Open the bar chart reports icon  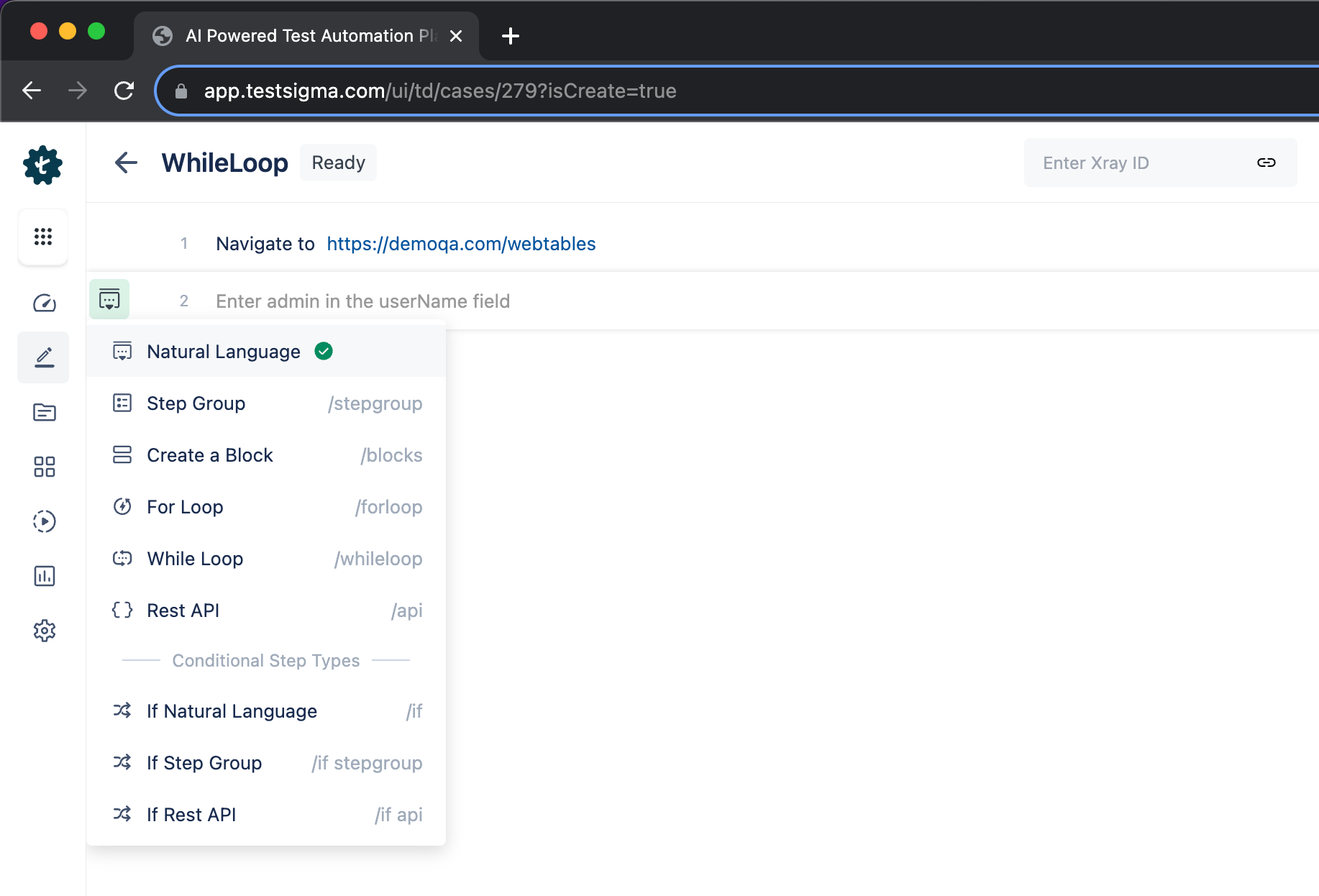point(44,576)
